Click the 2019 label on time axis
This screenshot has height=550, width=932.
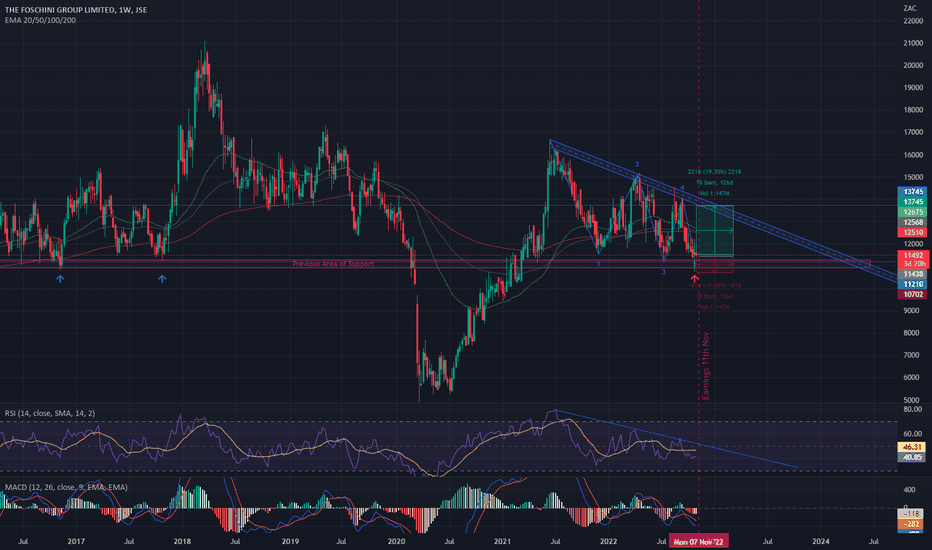[290, 542]
